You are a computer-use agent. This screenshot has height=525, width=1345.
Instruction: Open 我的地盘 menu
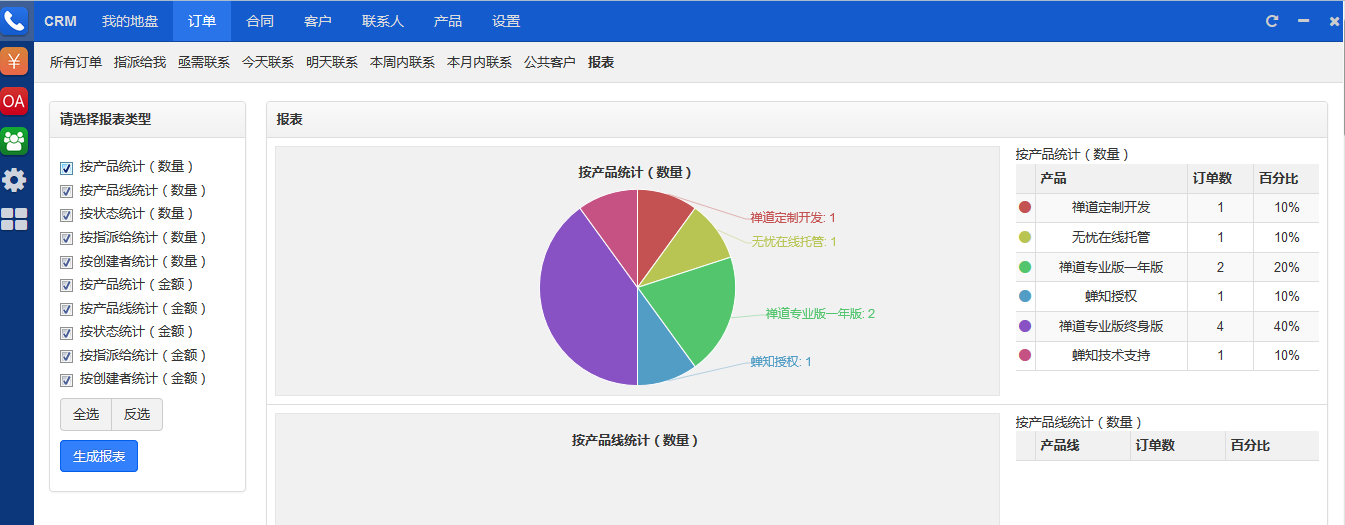[x=130, y=21]
